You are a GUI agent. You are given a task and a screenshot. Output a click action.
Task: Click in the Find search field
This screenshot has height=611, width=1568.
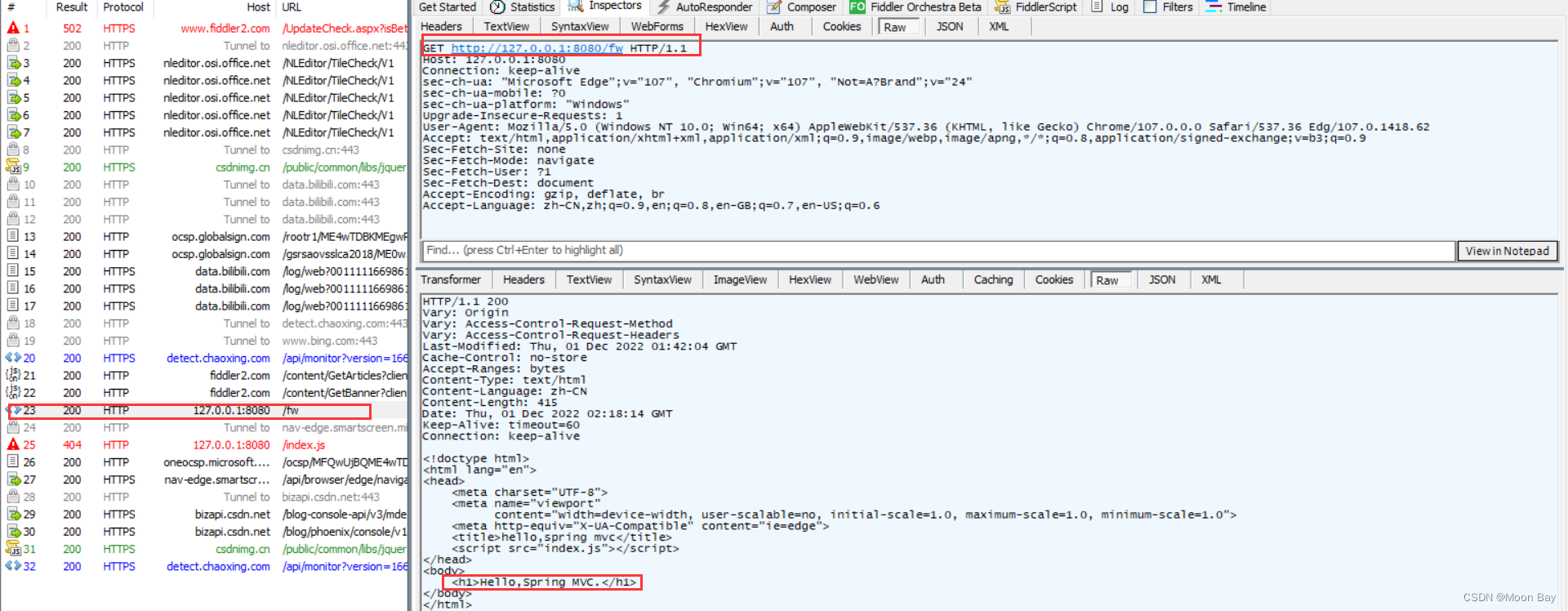pos(938,250)
